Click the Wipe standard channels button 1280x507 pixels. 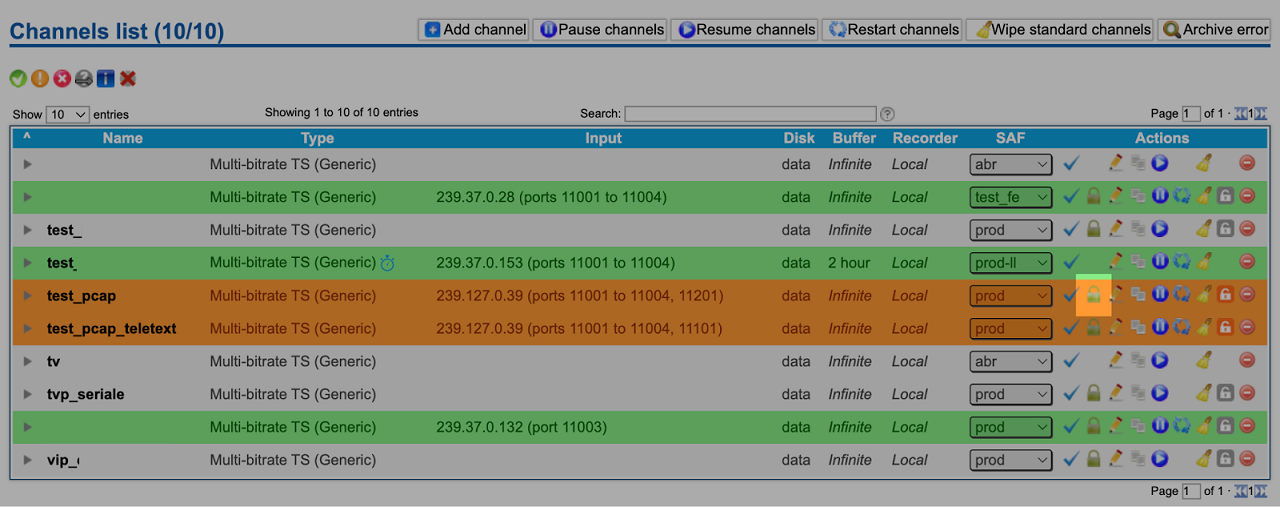click(x=1060, y=29)
